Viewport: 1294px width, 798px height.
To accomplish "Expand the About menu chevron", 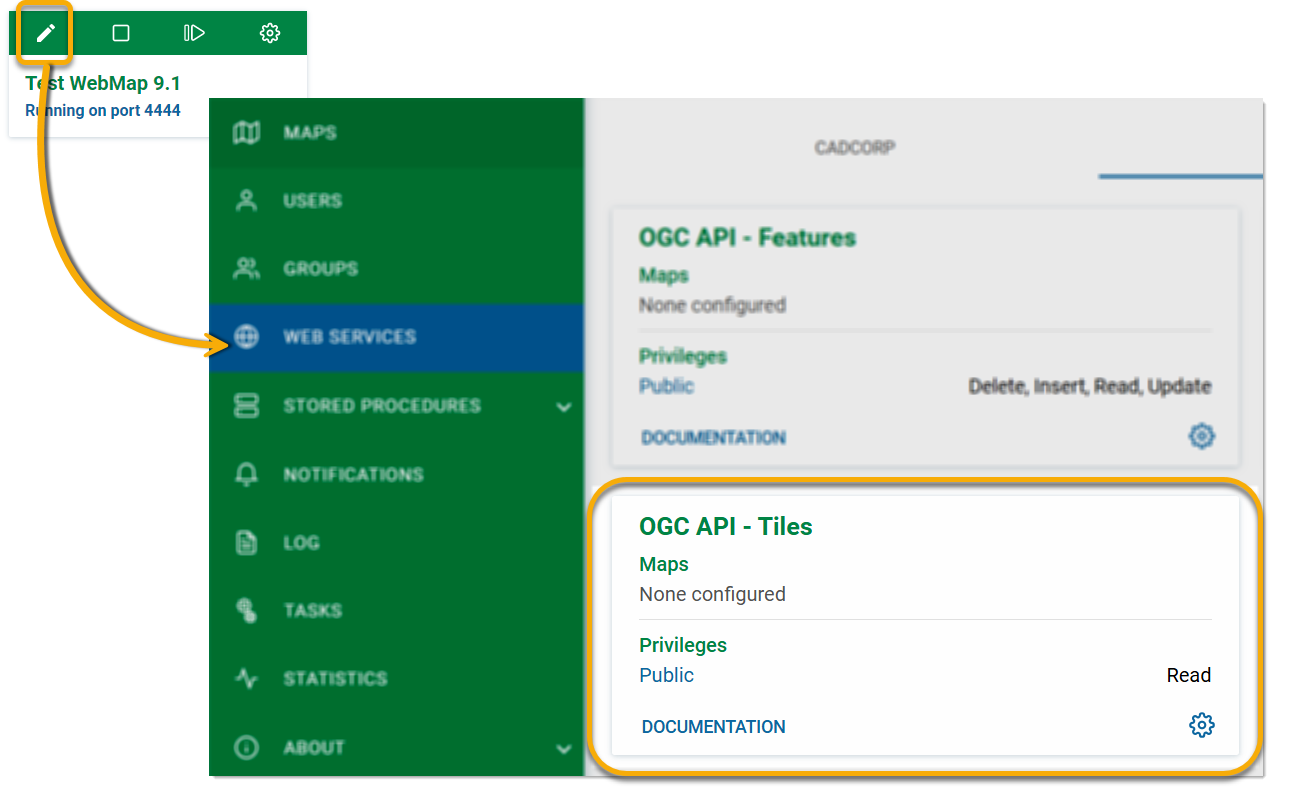I will [x=564, y=748].
